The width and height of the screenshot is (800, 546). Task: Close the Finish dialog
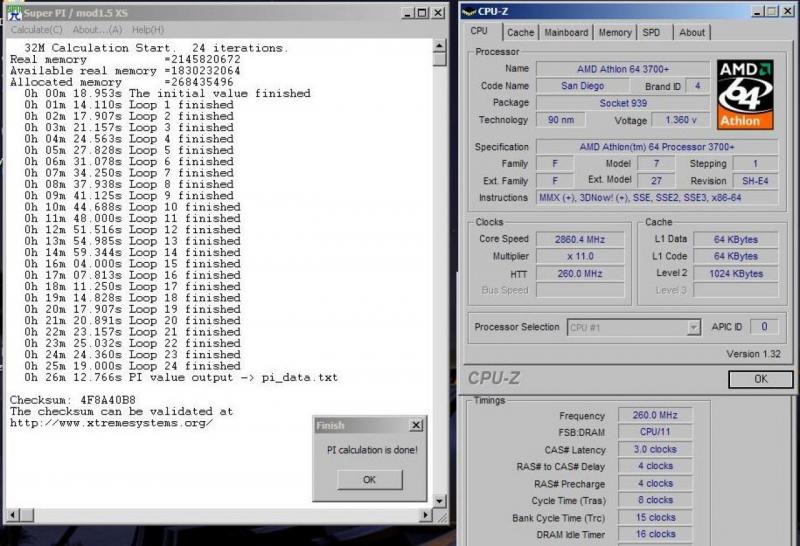tap(416, 425)
